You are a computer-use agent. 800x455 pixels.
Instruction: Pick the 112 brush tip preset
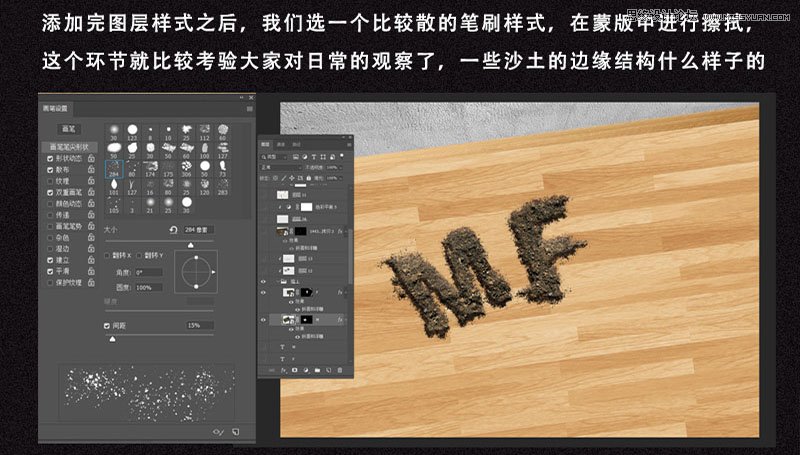pos(205,132)
